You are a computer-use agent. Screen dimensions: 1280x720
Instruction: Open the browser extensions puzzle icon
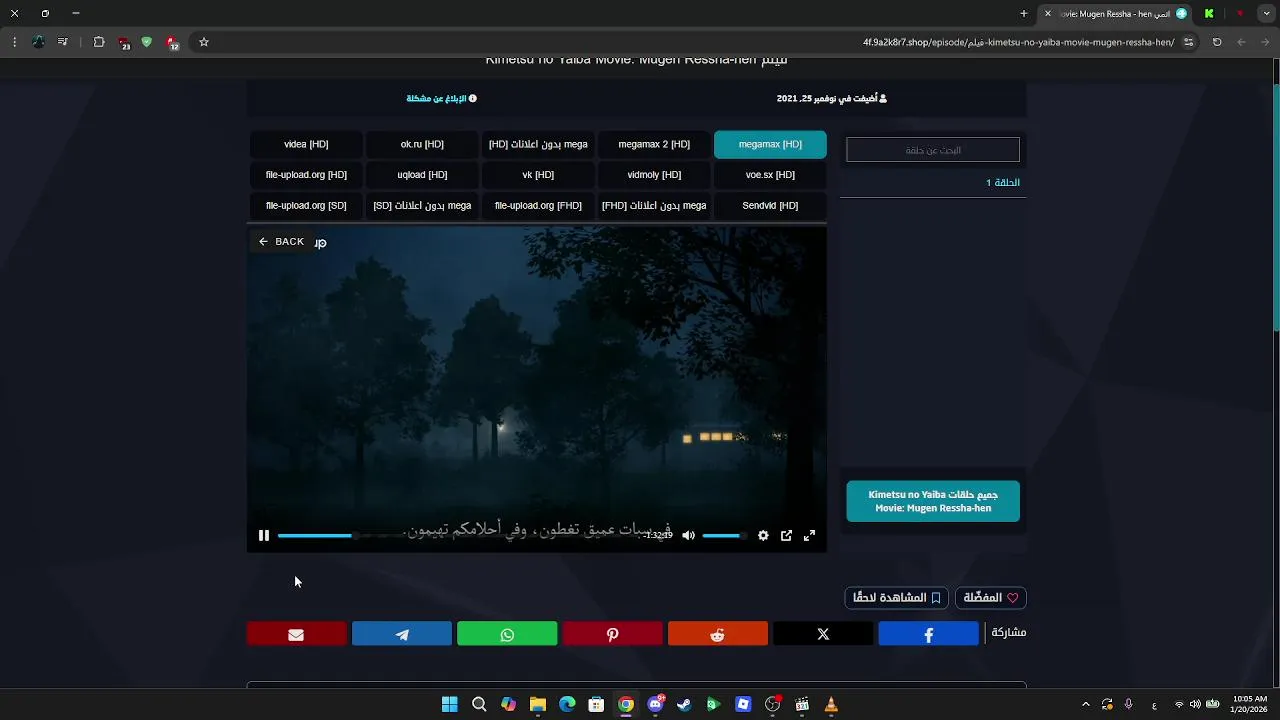tap(99, 42)
